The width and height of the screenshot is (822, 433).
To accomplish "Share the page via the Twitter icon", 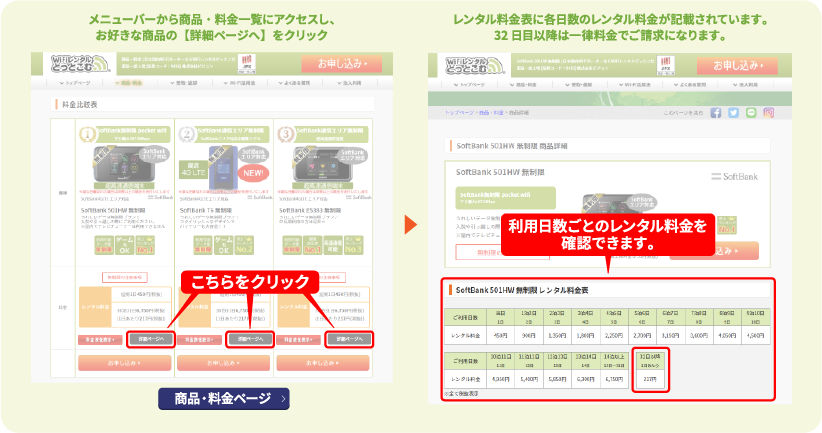I will [x=733, y=113].
